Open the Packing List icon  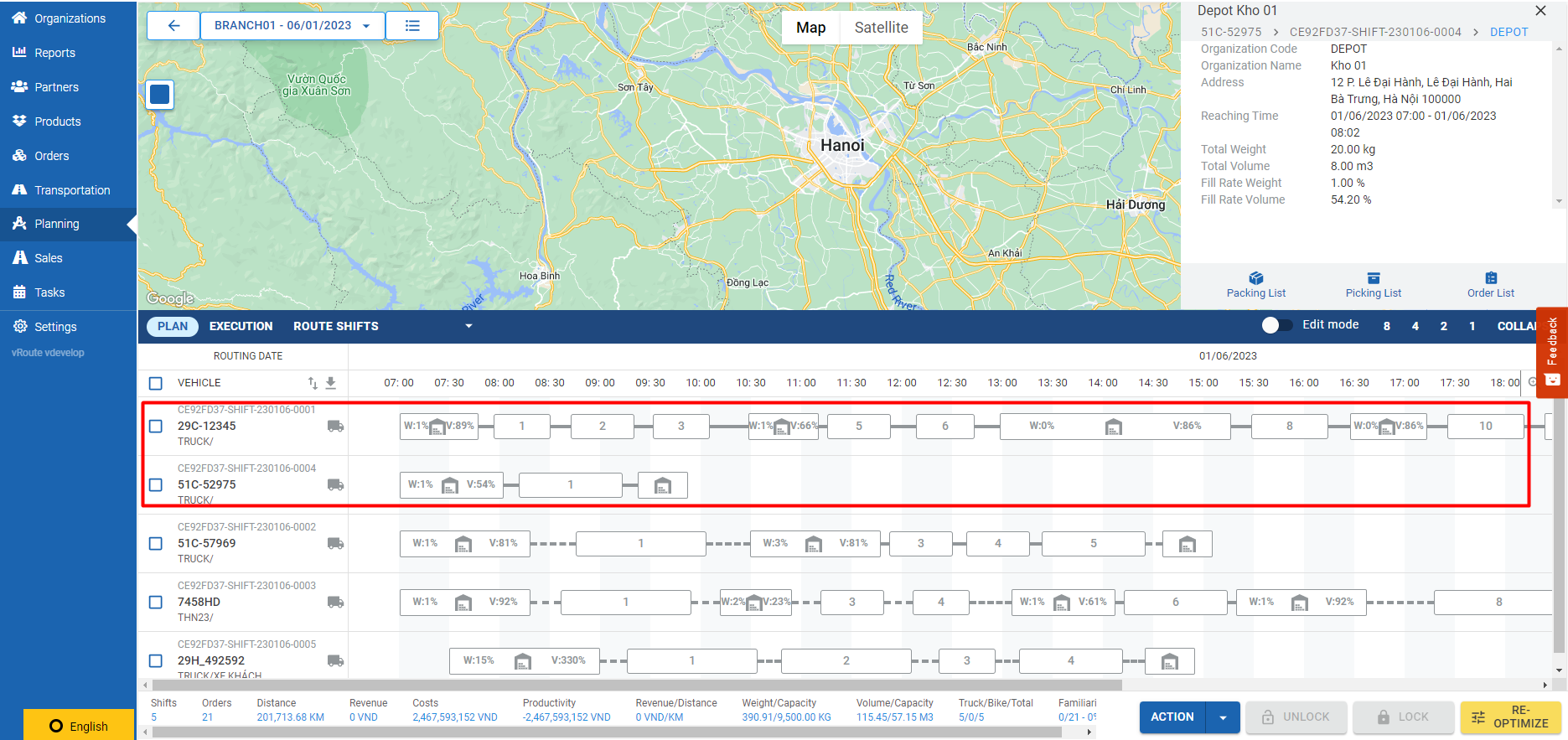[x=1255, y=278]
